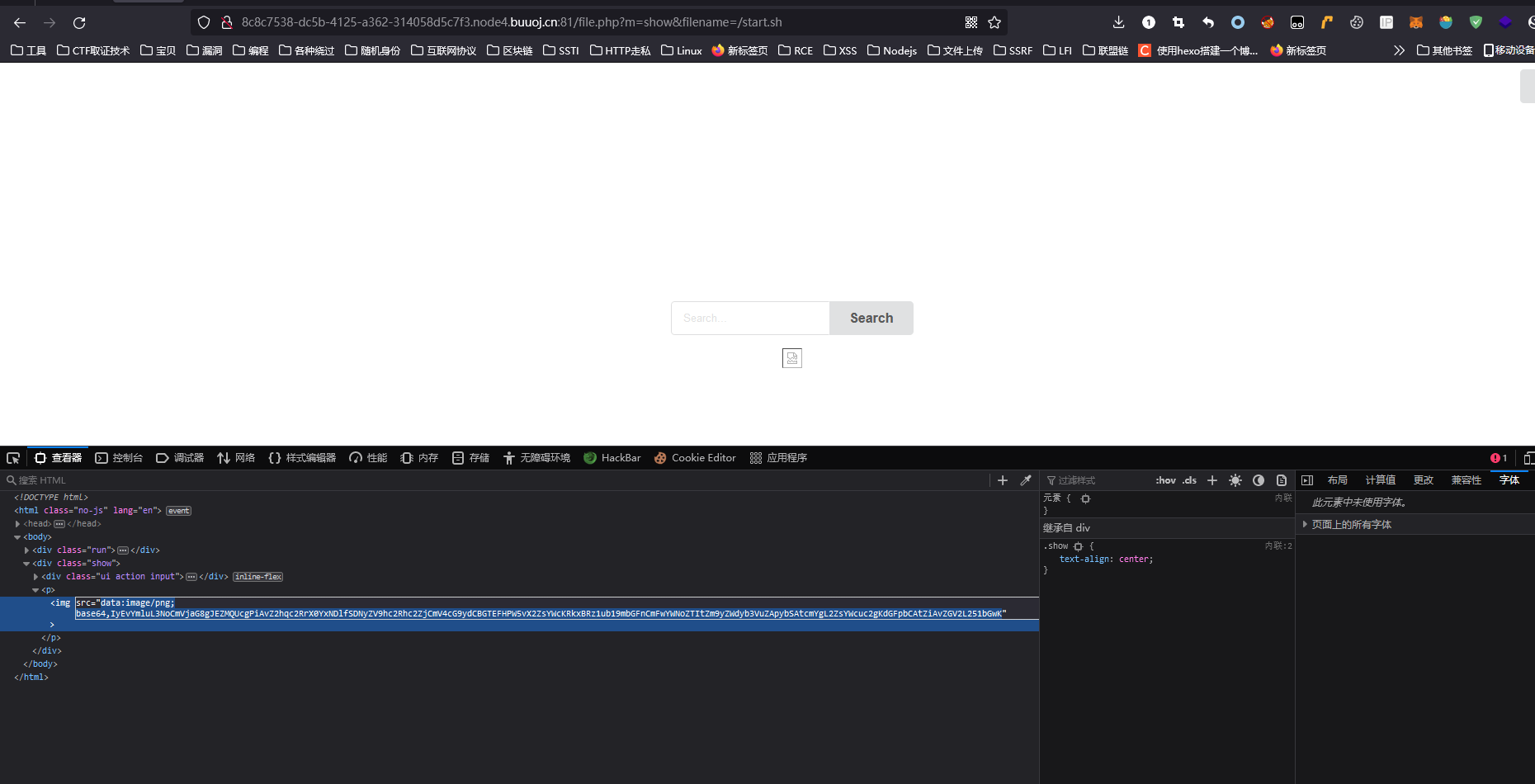Viewport: 1535px width, 784px height.
Task: Open the browser downloads panel
Action: pos(1118,22)
